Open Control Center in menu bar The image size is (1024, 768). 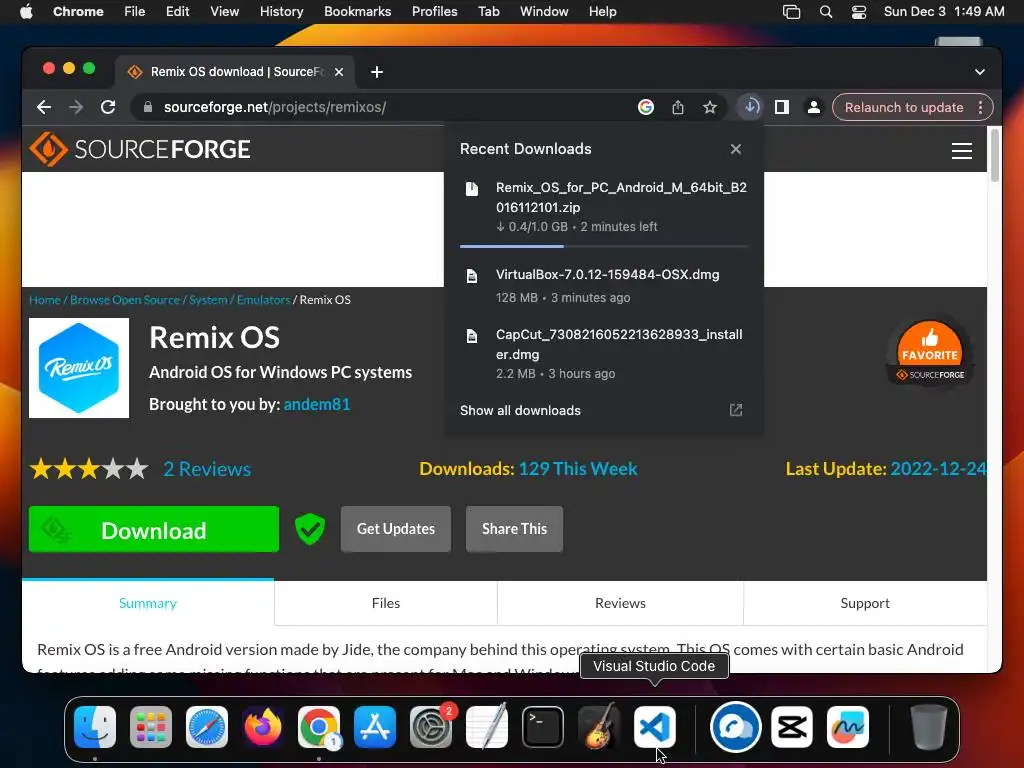click(x=858, y=11)
